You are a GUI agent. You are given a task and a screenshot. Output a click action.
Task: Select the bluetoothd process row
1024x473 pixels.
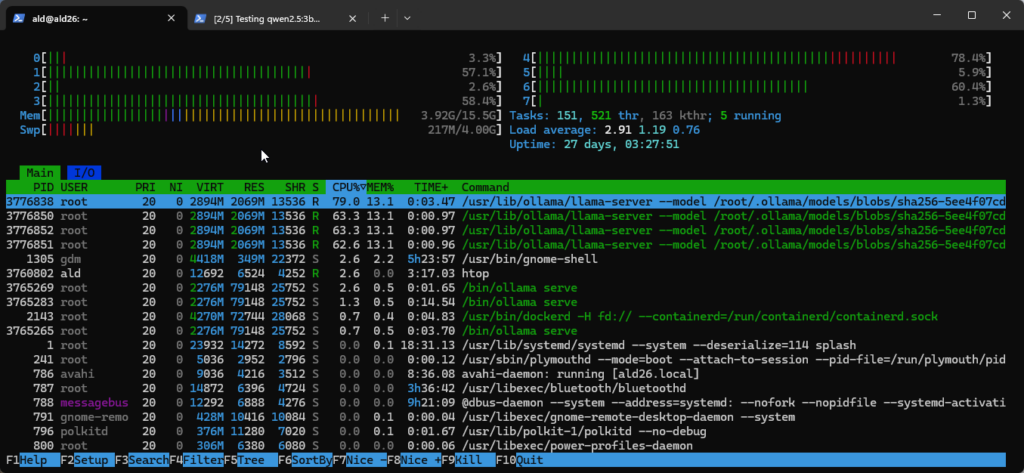click(506, 388)
